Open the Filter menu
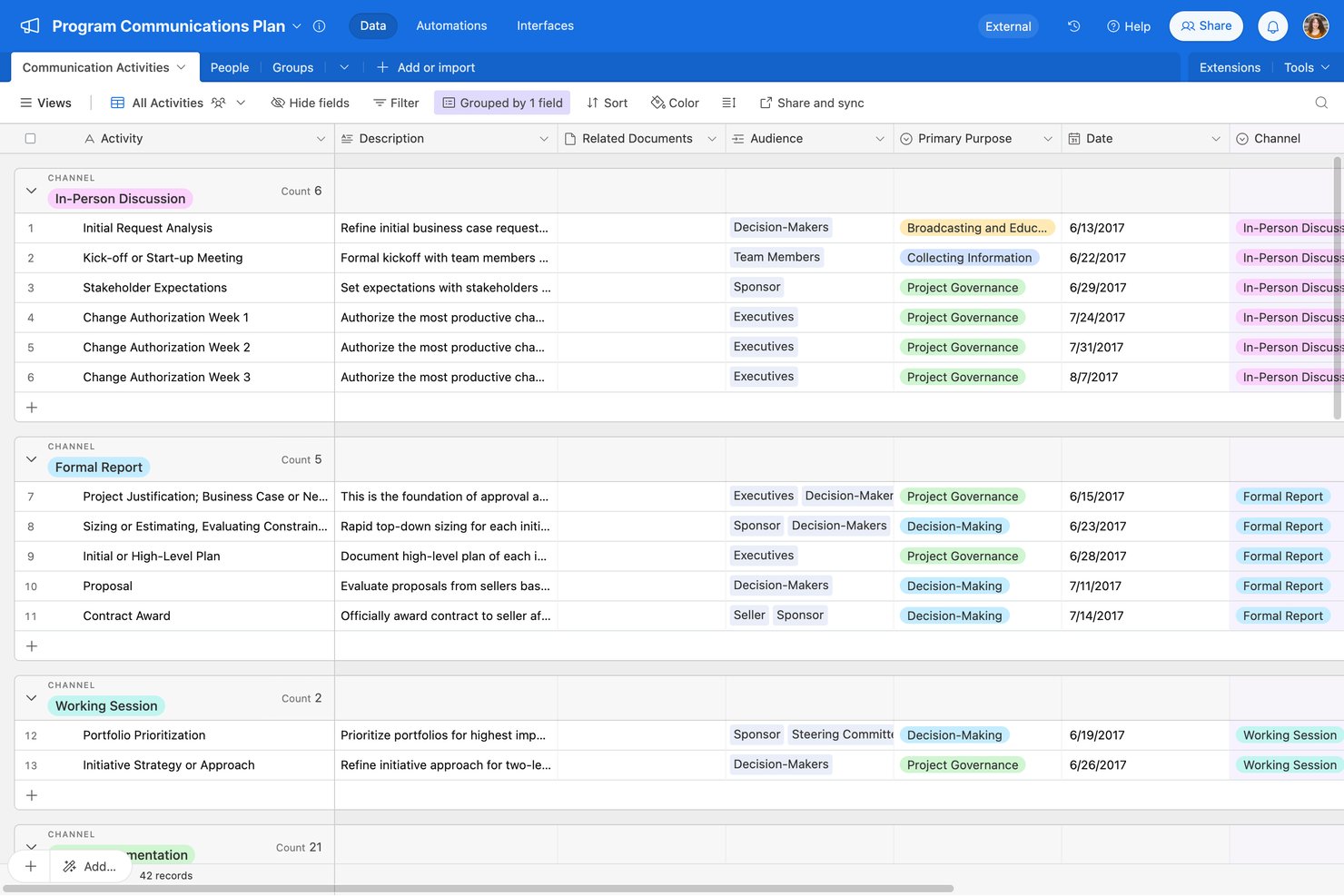 click(x=396, y=103)
